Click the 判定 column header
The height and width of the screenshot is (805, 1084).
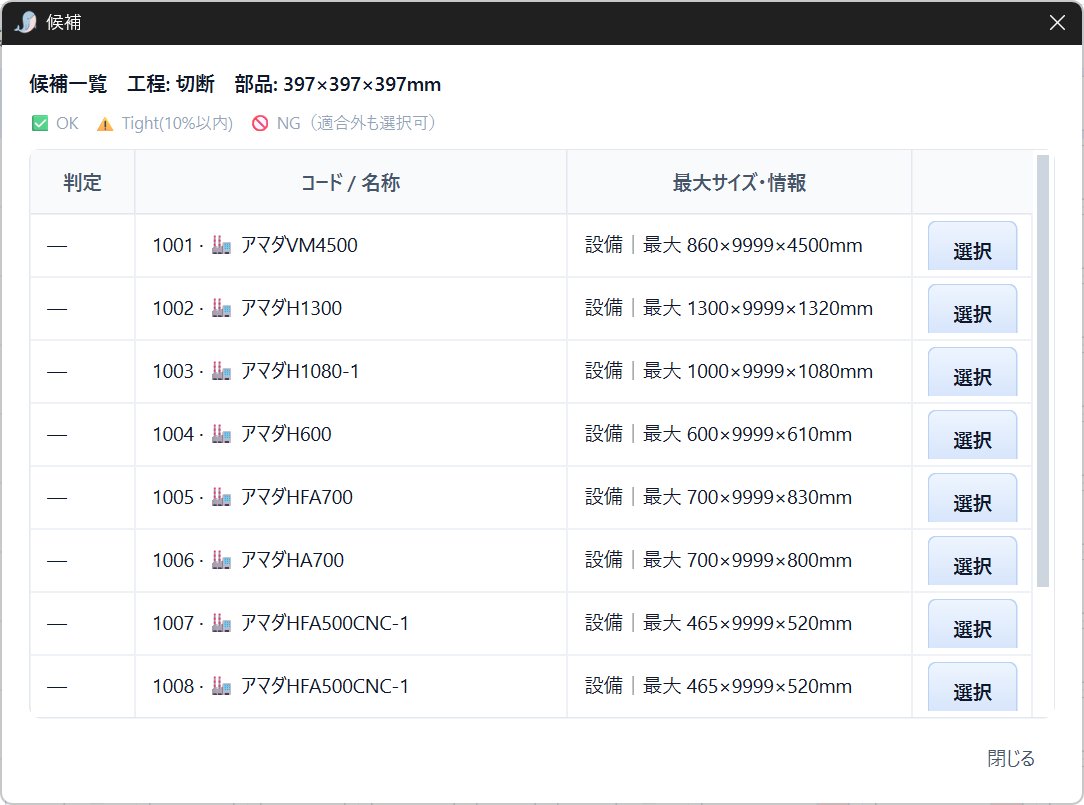[82, 183]
